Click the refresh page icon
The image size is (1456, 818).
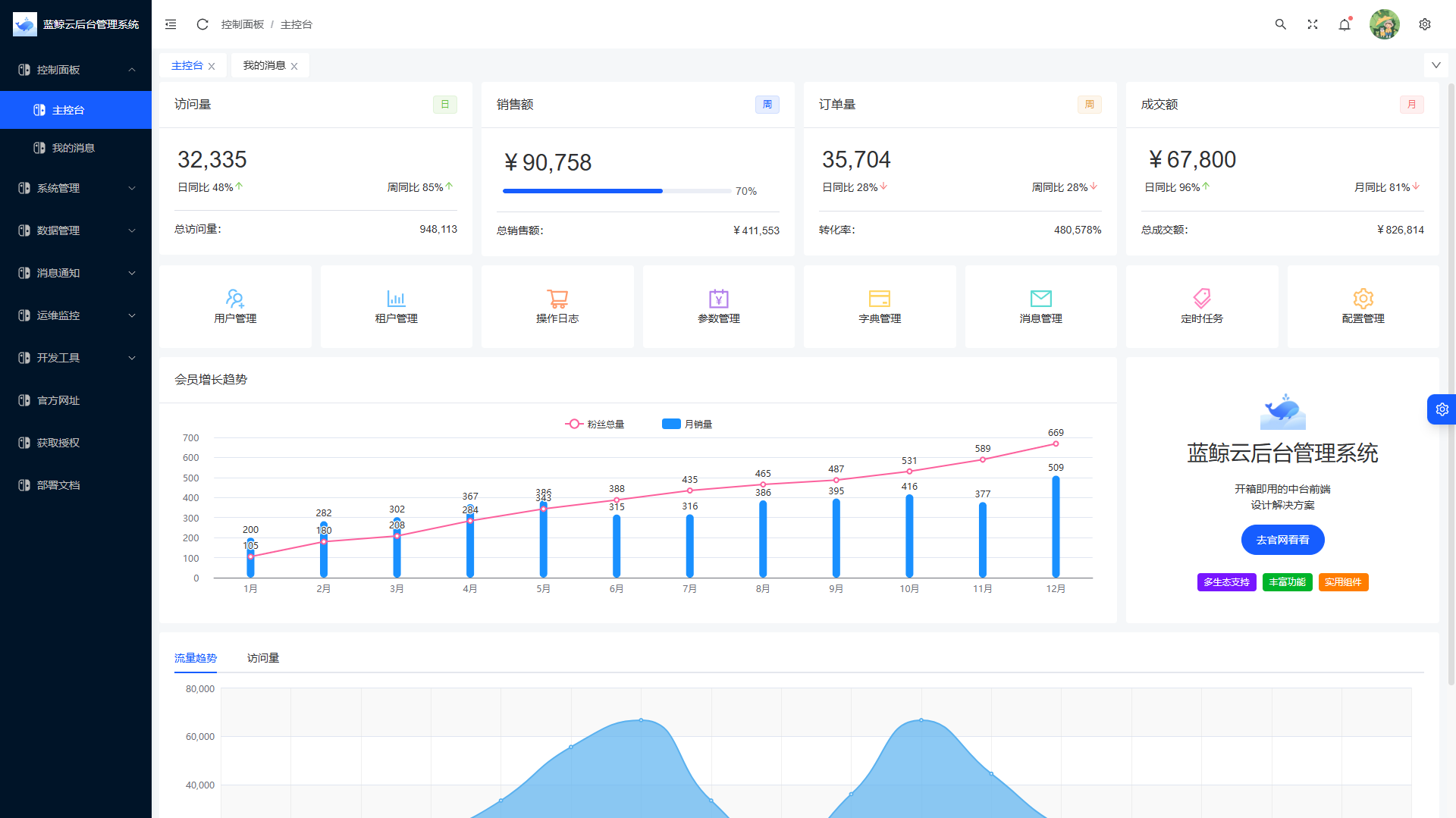(x=202, y=24)
